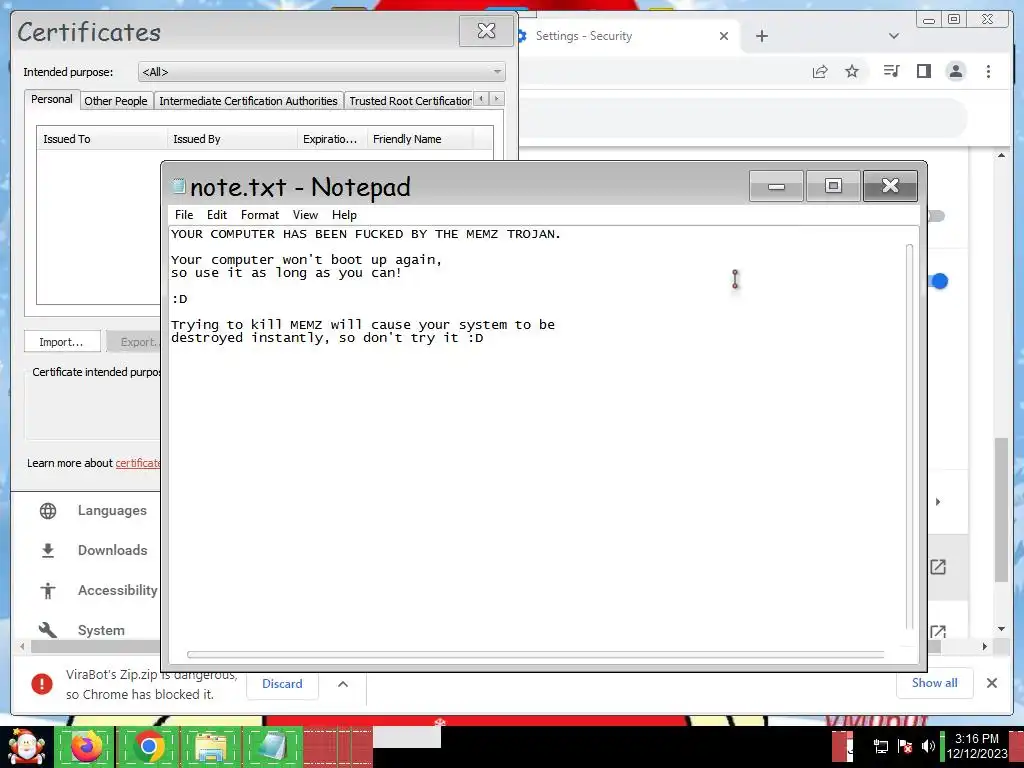Toggle Chrome side panel
This screenshot has height=768, width=1024.
click(x=923, y=71)
